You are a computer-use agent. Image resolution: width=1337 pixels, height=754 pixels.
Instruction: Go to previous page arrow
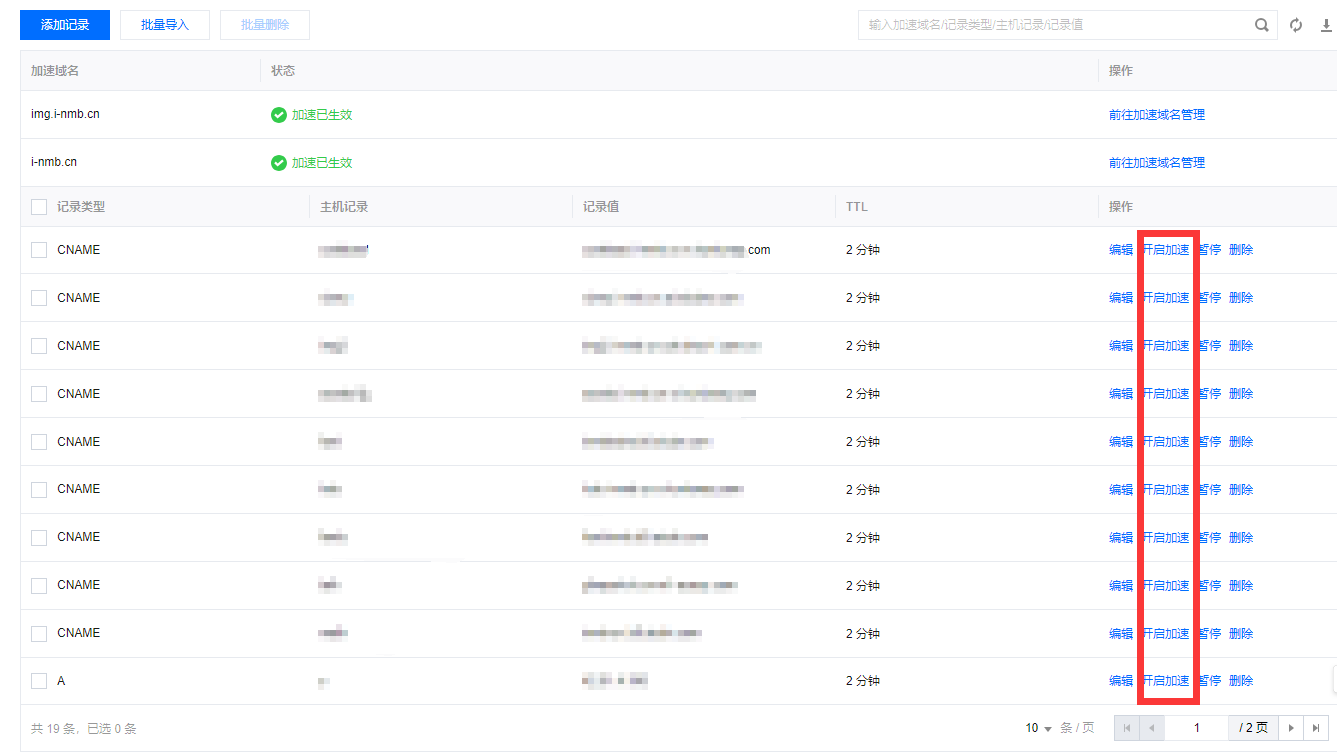point(1151,728)
